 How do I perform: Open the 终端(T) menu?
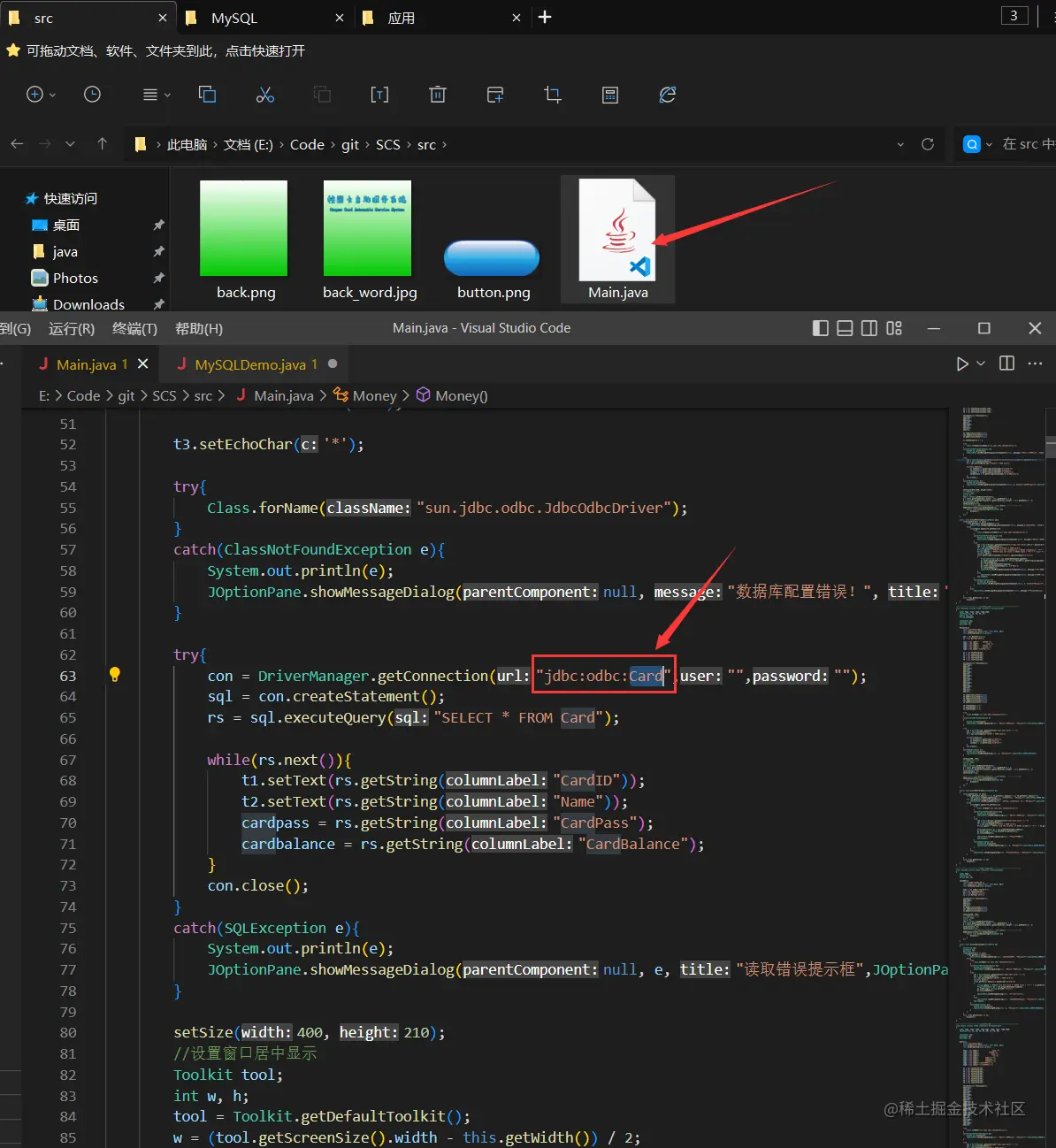click(134, 329)
